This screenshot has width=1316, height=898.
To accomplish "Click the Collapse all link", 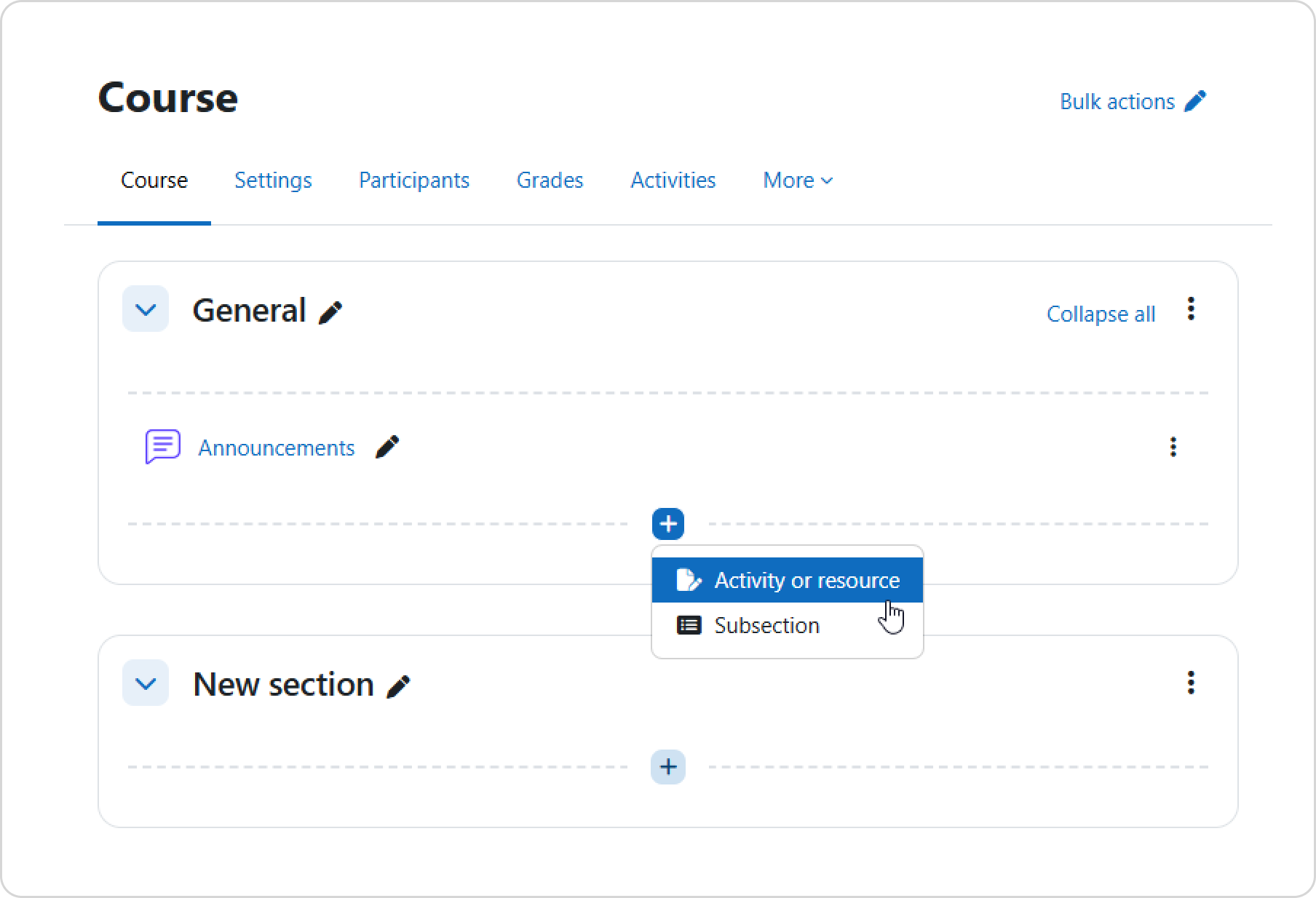I will 1101,314.
